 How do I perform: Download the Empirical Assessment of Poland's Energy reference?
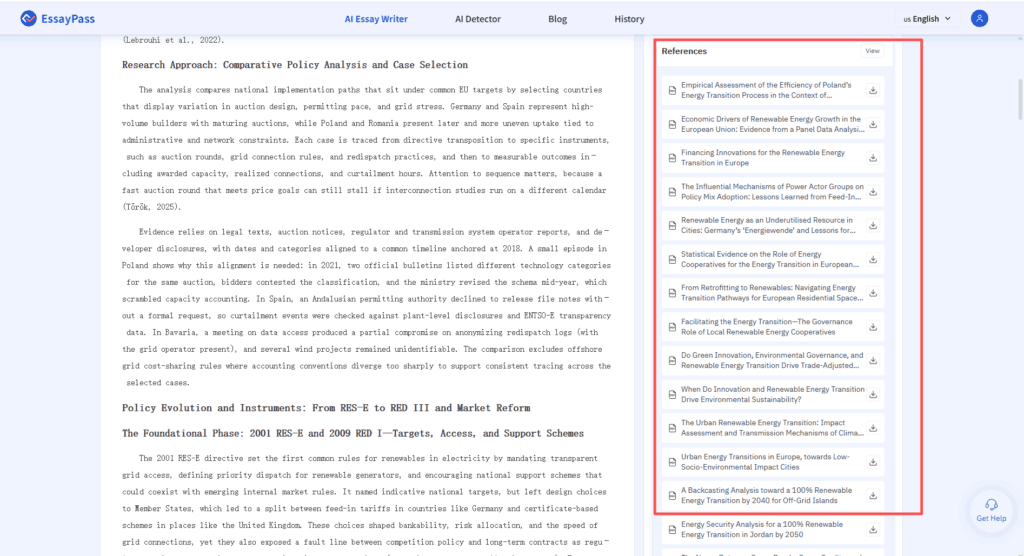872,90
